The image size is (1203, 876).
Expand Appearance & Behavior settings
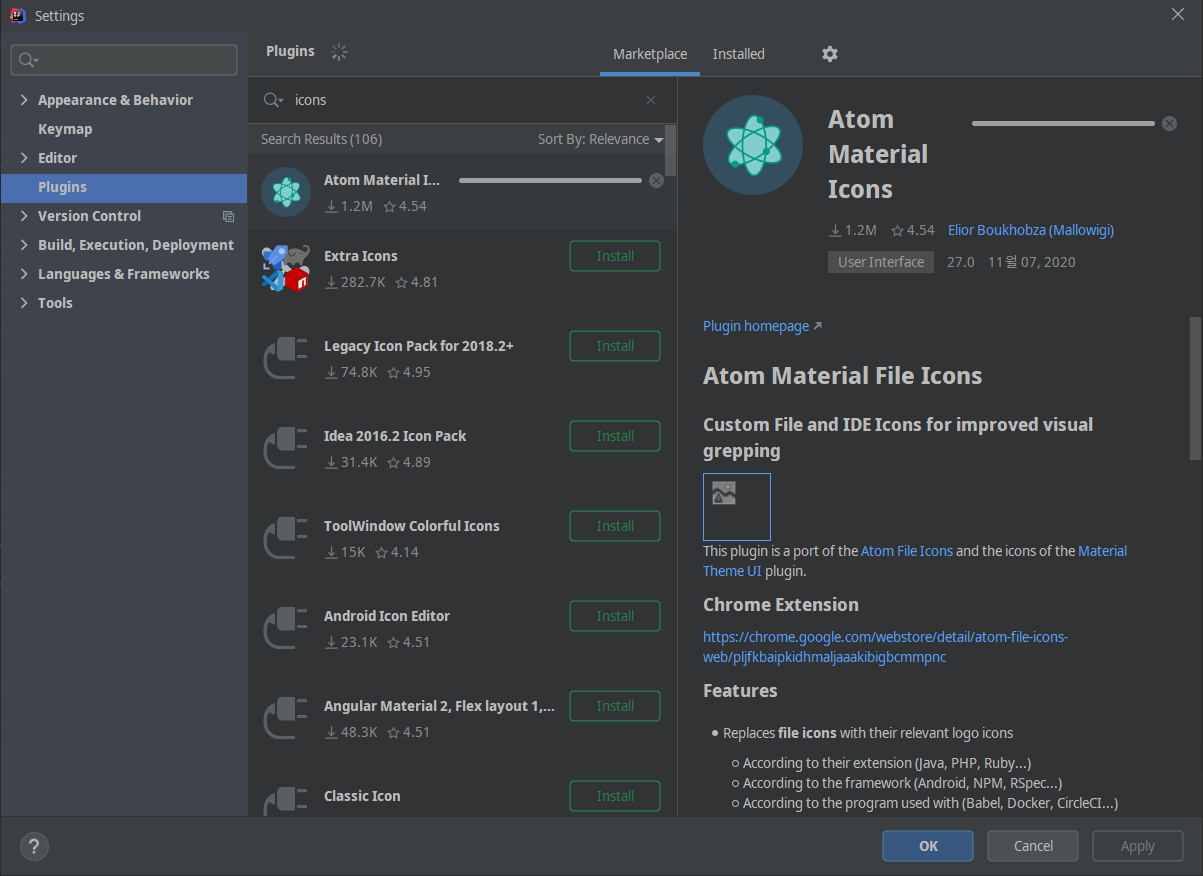tap(24, 100)
